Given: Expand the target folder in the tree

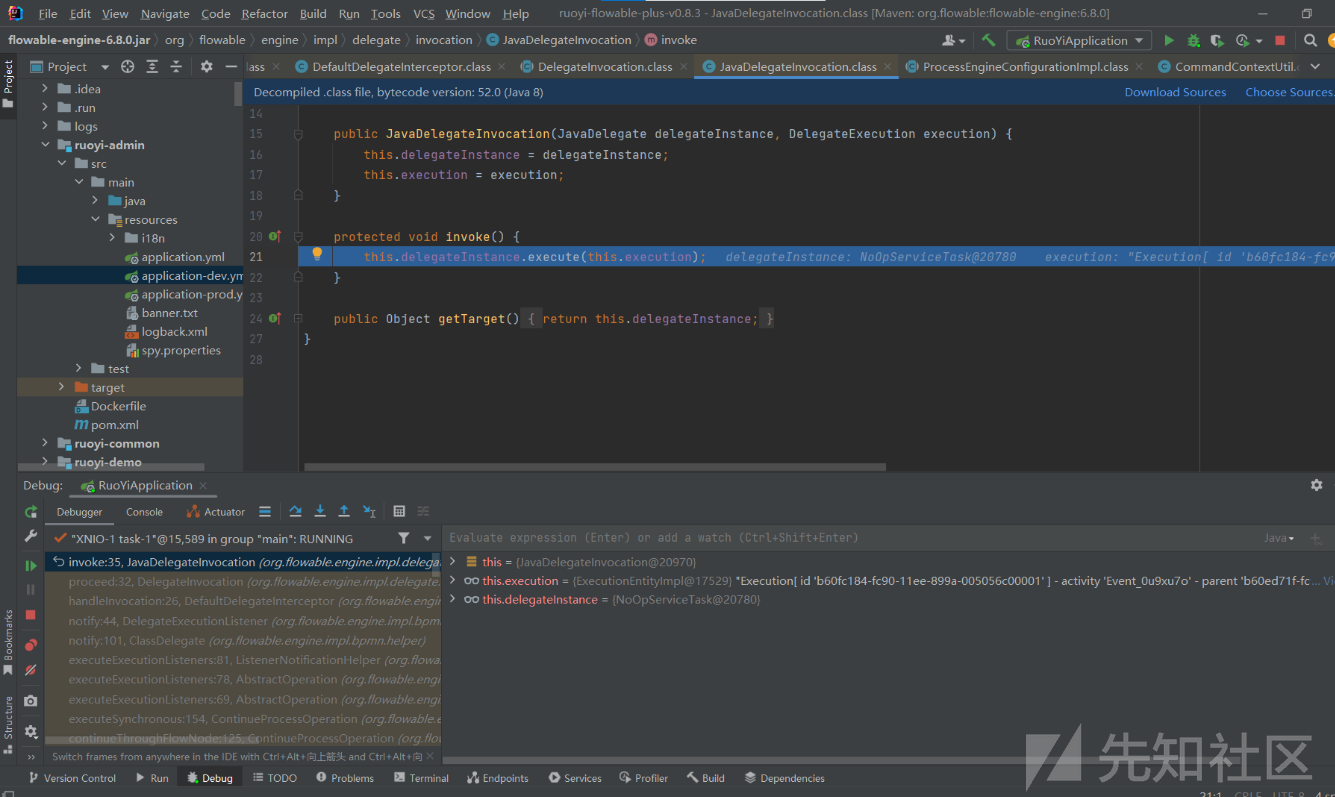Looking at the screenshot, I should coord(62,387).
